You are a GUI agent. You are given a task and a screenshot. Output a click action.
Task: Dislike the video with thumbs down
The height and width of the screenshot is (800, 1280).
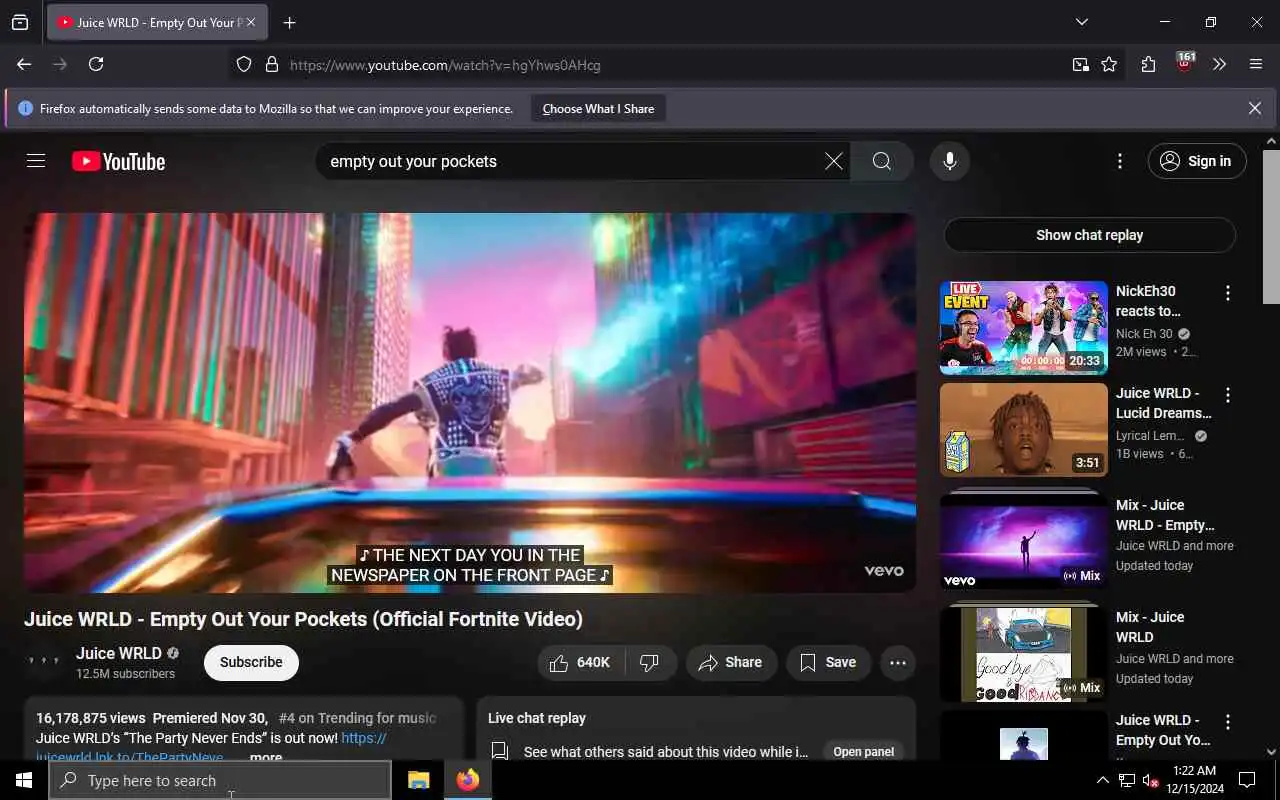point(650,662)
